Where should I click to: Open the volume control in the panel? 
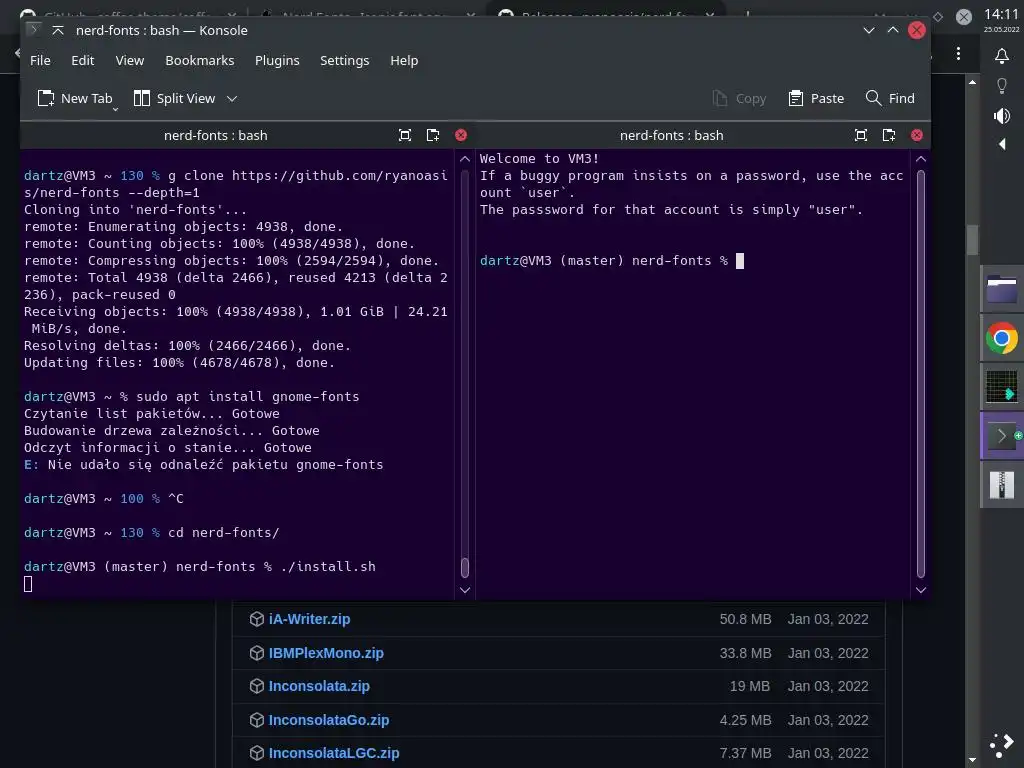1002,116
